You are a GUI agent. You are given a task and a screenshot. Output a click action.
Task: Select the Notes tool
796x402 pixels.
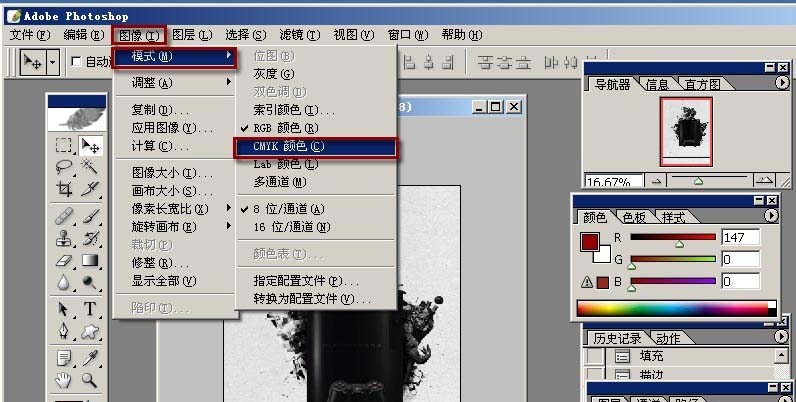tap(64, 358)
